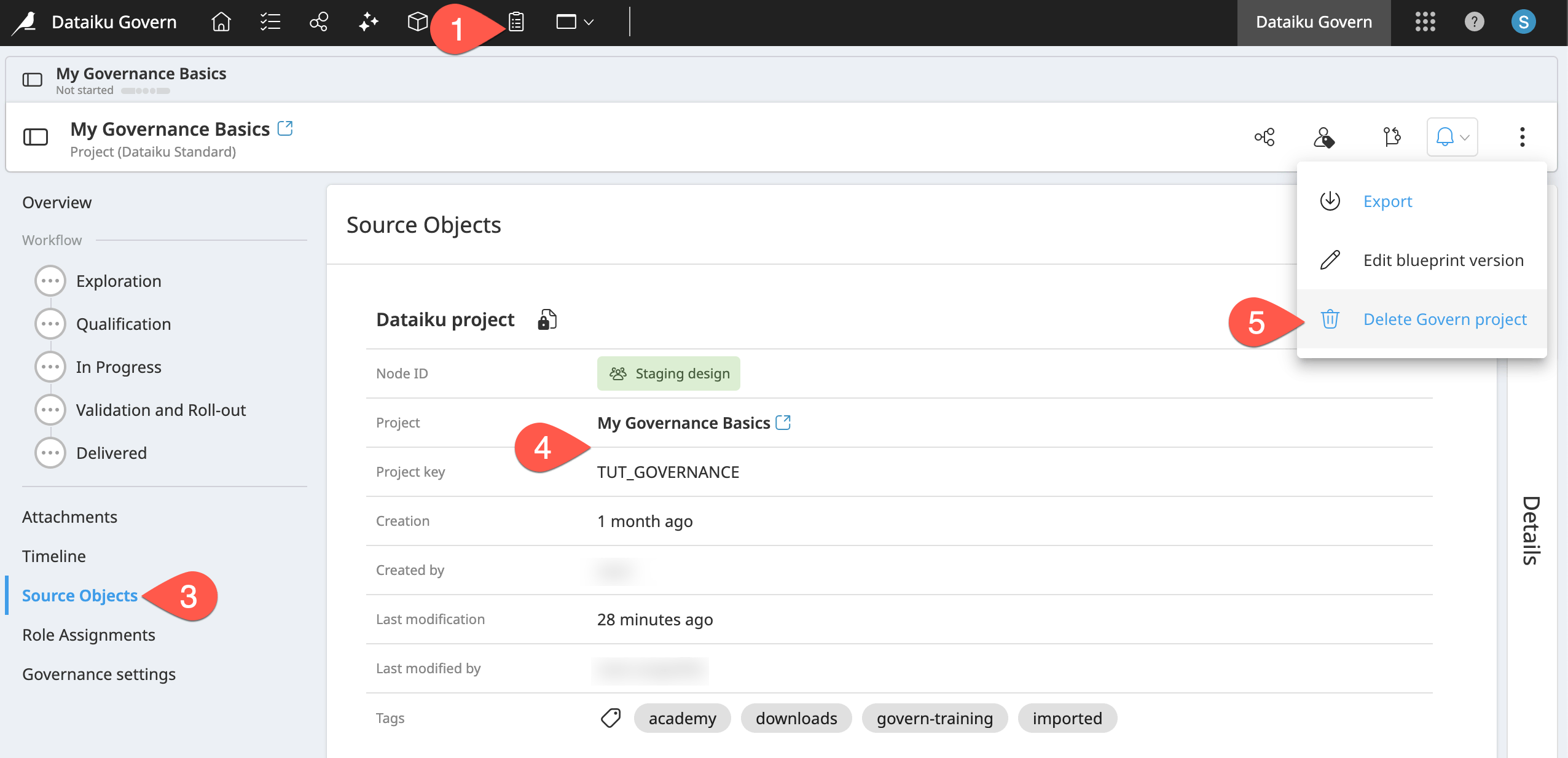
Task: Expand the notifications bell dropdown
Action: (x=1452, y=137)
